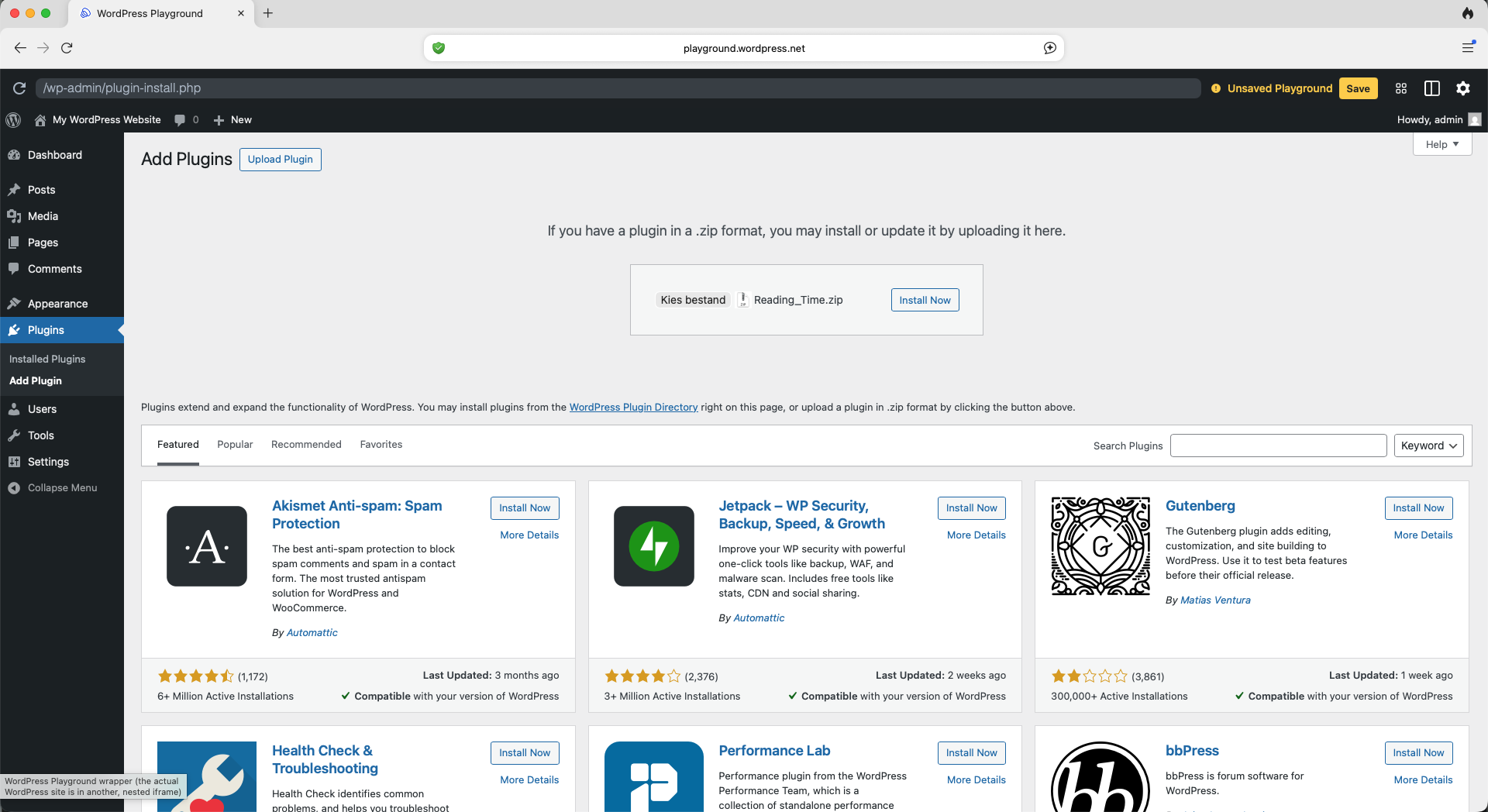Select Users in the sidebar

click(x=41, y=409)
